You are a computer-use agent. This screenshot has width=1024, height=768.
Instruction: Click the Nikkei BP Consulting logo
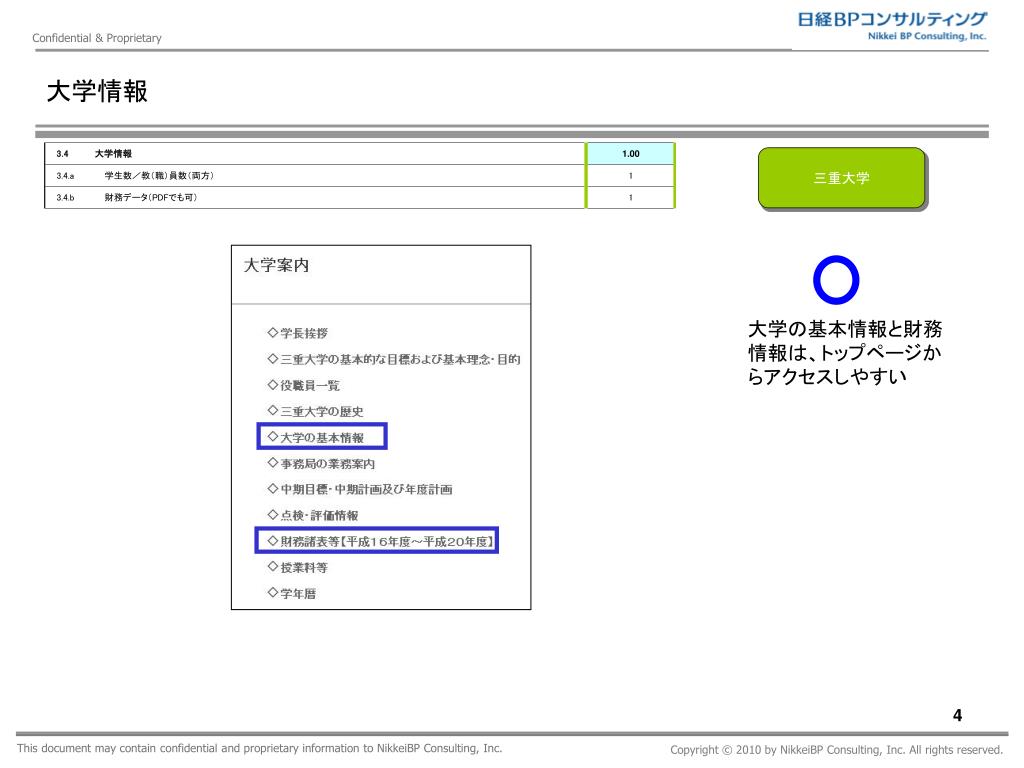(891, 26)
